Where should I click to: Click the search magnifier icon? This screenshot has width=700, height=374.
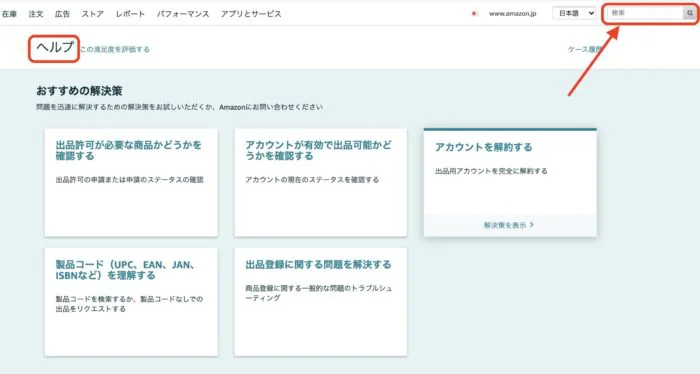pyautogui.click(x=690, y=13)
